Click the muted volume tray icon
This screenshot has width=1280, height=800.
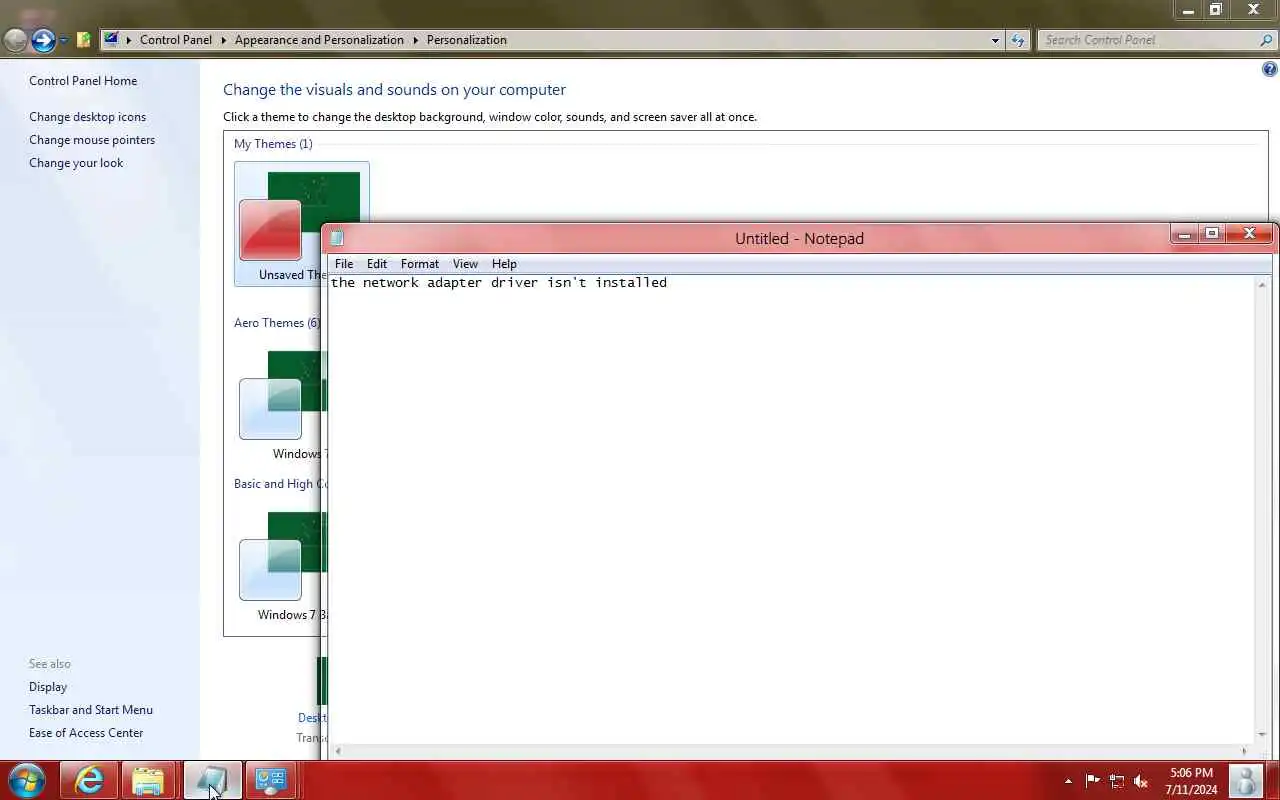coord(1141,781)
